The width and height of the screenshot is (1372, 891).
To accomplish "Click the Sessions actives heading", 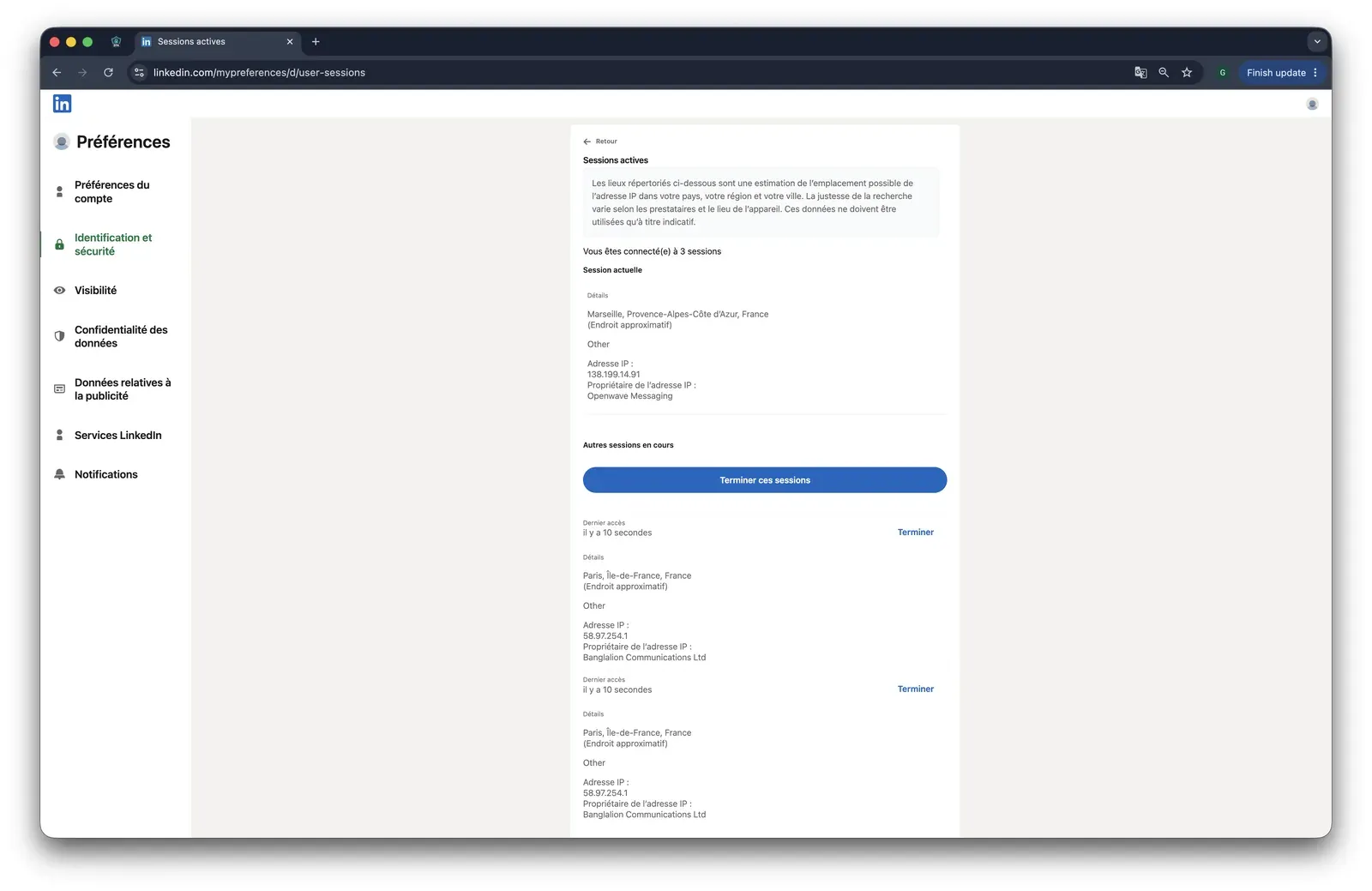I will pyautogui.click(x=616, y=160).
